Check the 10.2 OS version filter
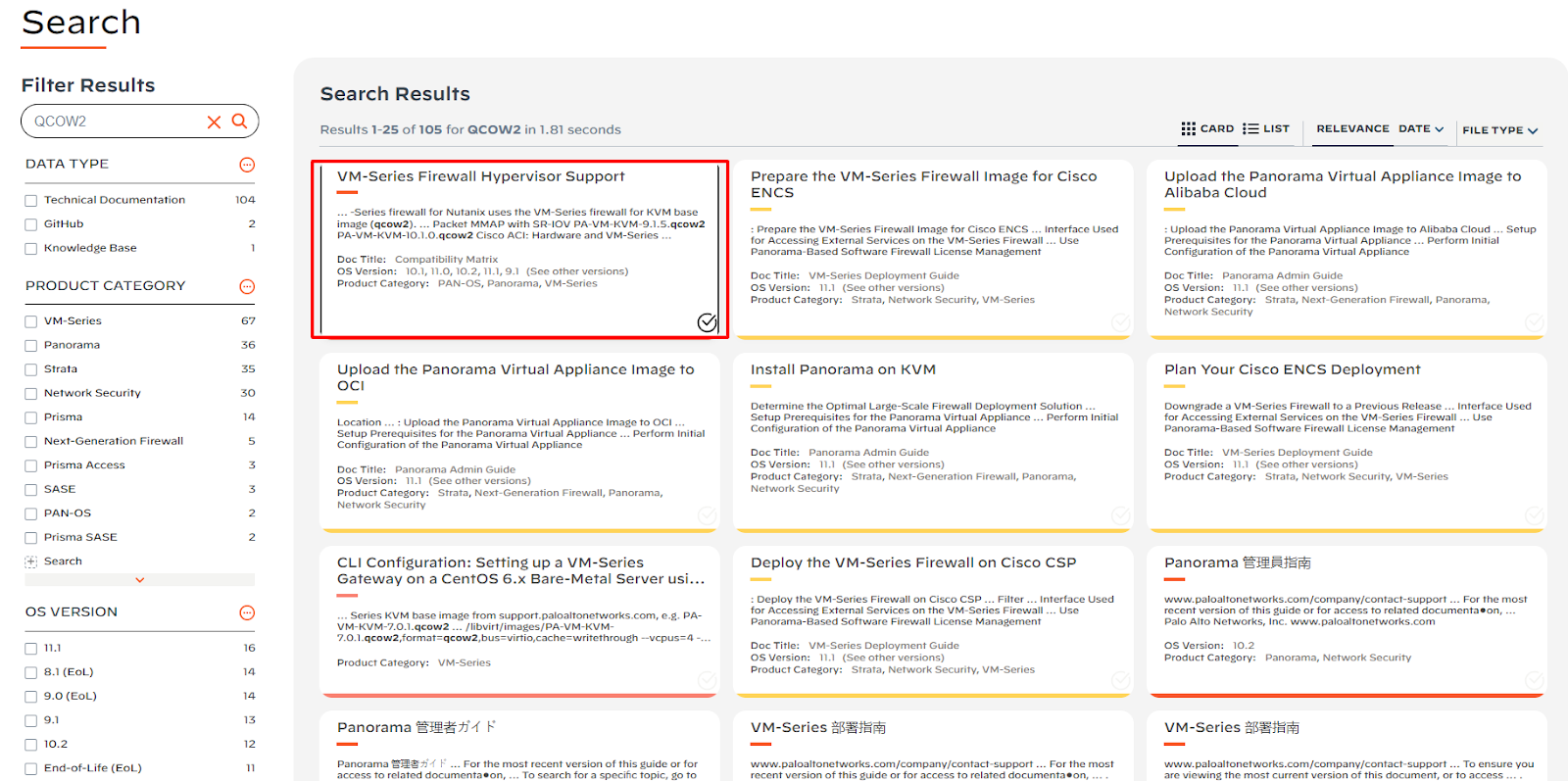The height and width of the screenshot is (781, 1568). click(30, 745)
